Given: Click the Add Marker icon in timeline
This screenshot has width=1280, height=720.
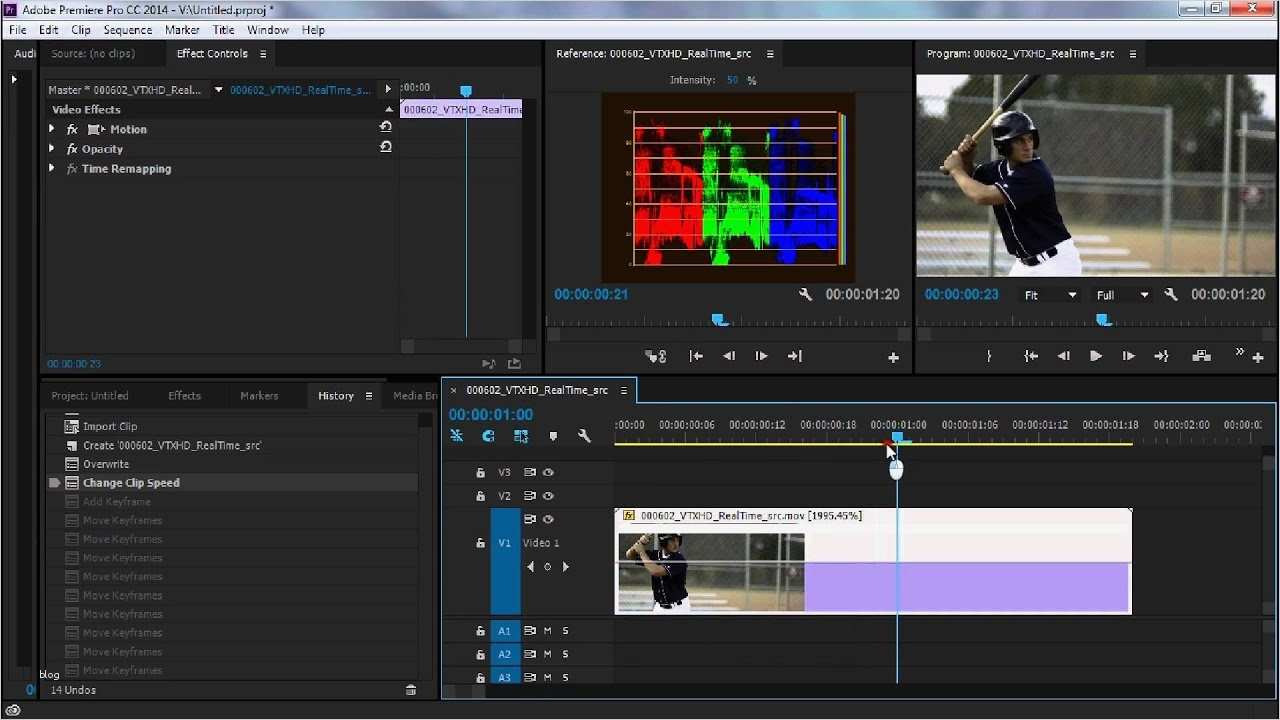Looking at the screenshot, I should click(x=553, y=436).
